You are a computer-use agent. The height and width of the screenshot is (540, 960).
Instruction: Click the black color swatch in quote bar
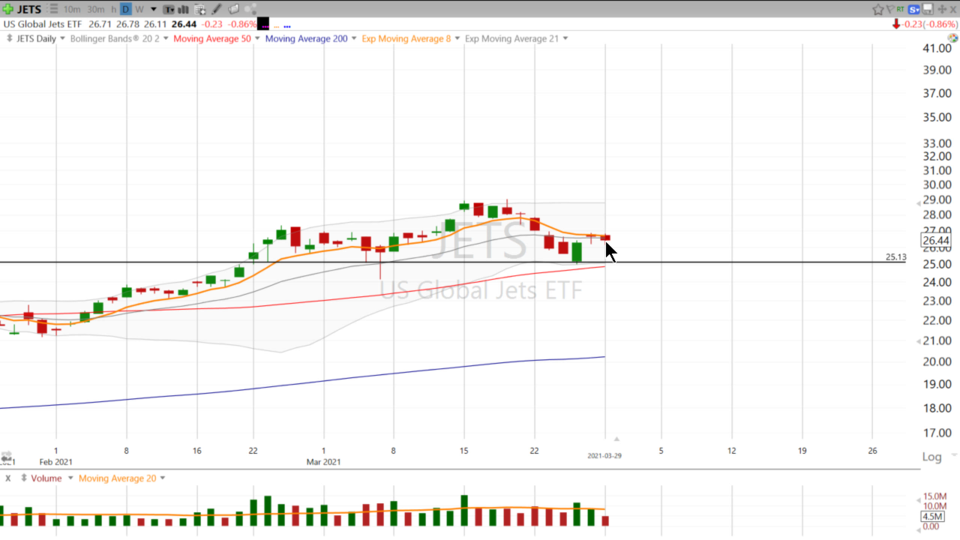pos(263,24)
